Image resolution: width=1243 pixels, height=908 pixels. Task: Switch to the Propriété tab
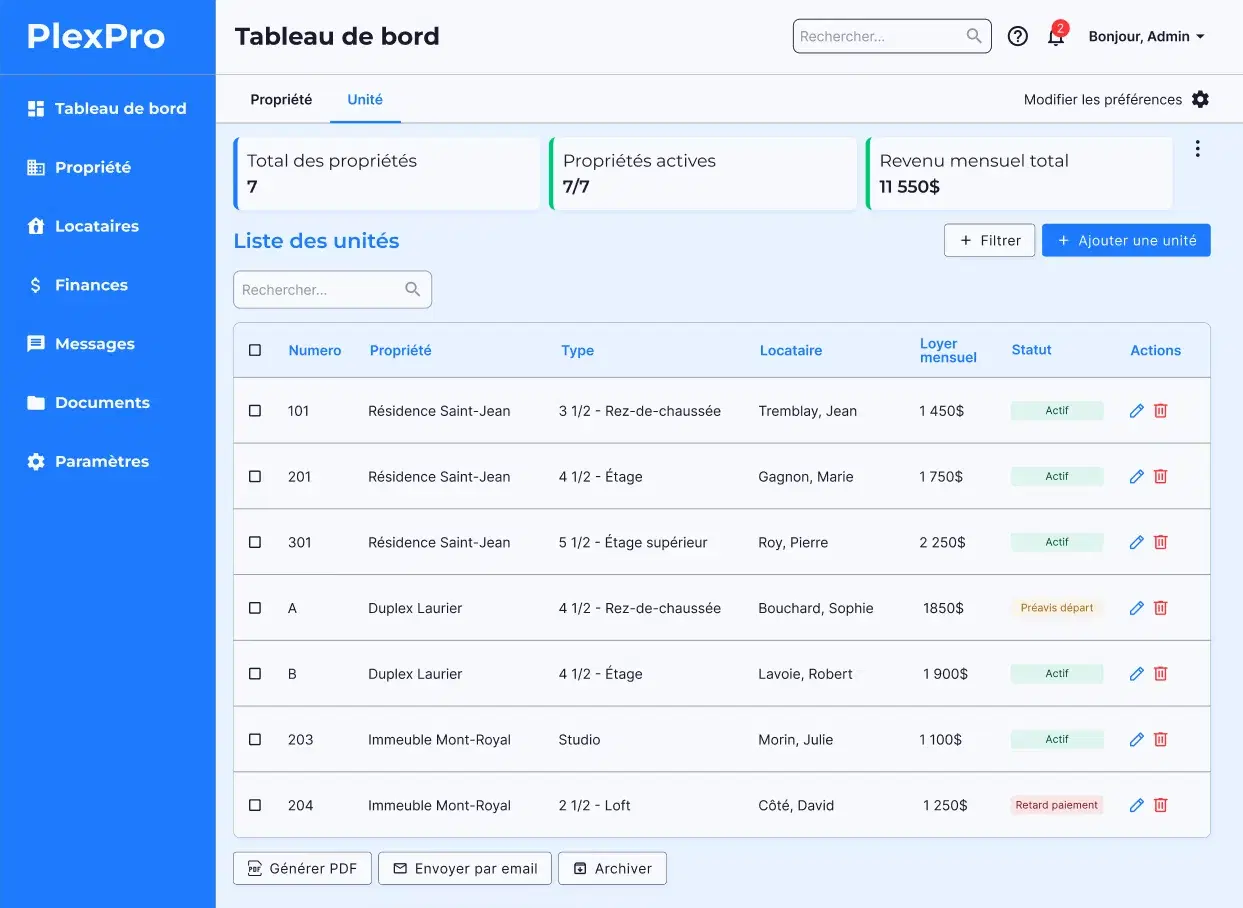(281, 100)
